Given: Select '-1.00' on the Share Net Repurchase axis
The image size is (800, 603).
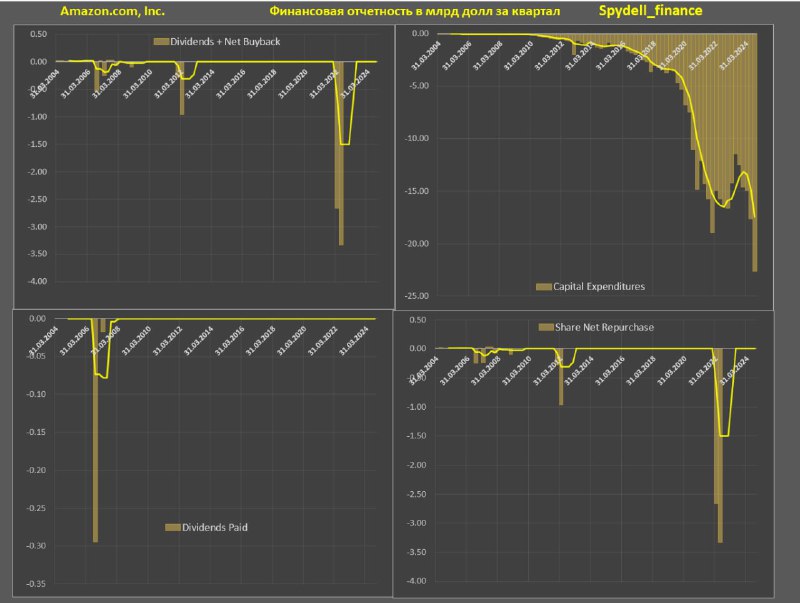Looking at the screenshot, I should (x=416, y=407).
